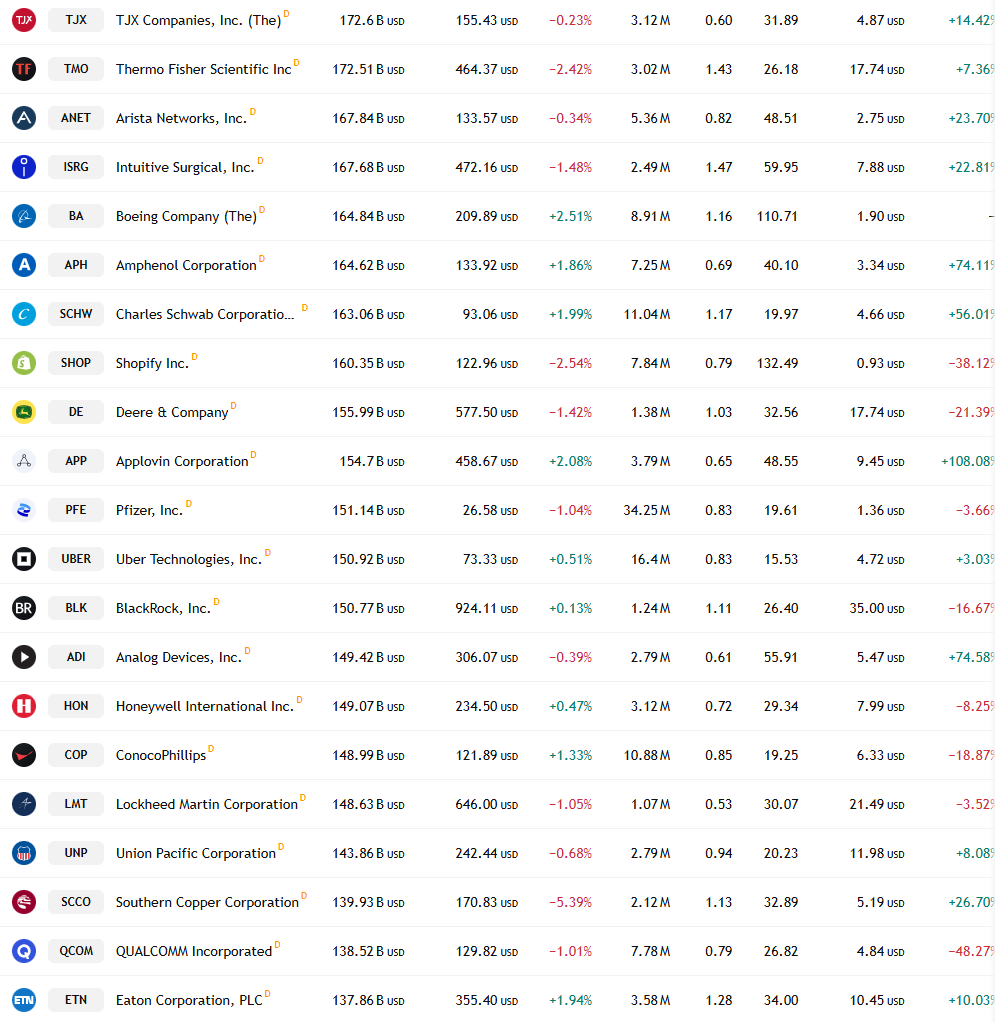Click the −5.39% change for SCCO
The height and width of the screenshot is (1022, 995).
(570, 902)
